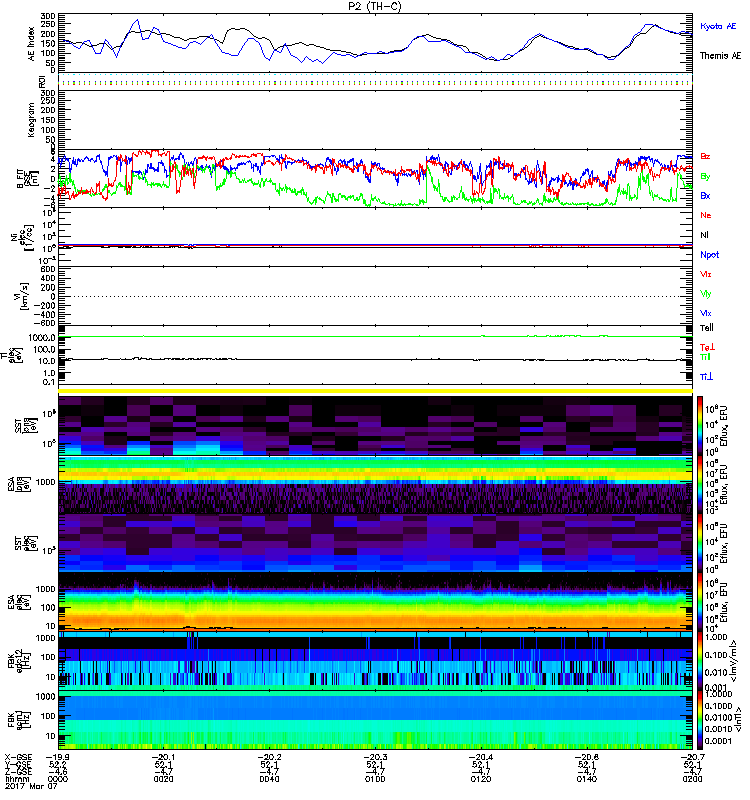Click the -20.7 X-GSE position value
The image size is (750, 800).
(692, 757)
